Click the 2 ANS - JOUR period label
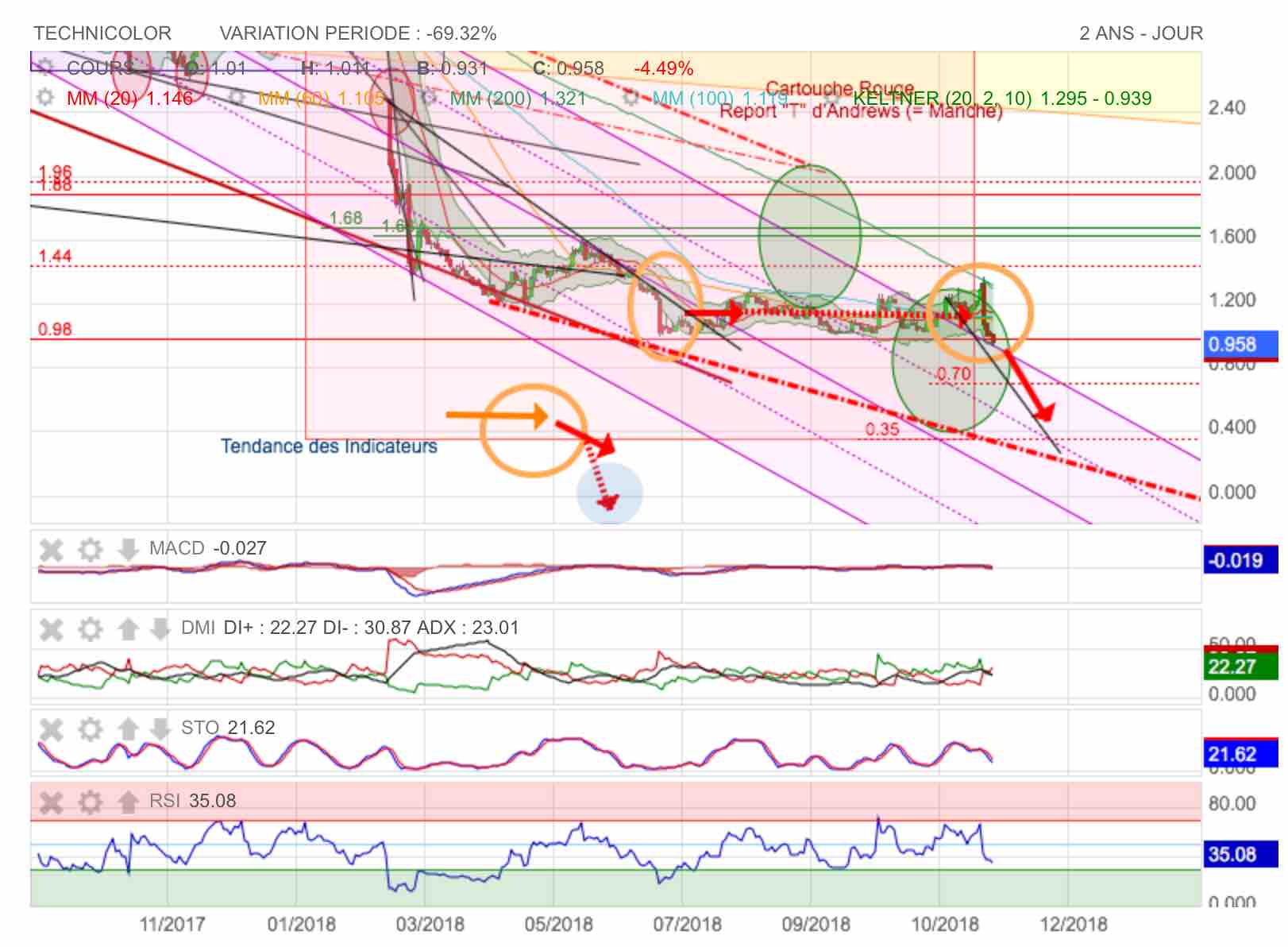Viewport: 1288px width, 947px height. (1141, 33)
